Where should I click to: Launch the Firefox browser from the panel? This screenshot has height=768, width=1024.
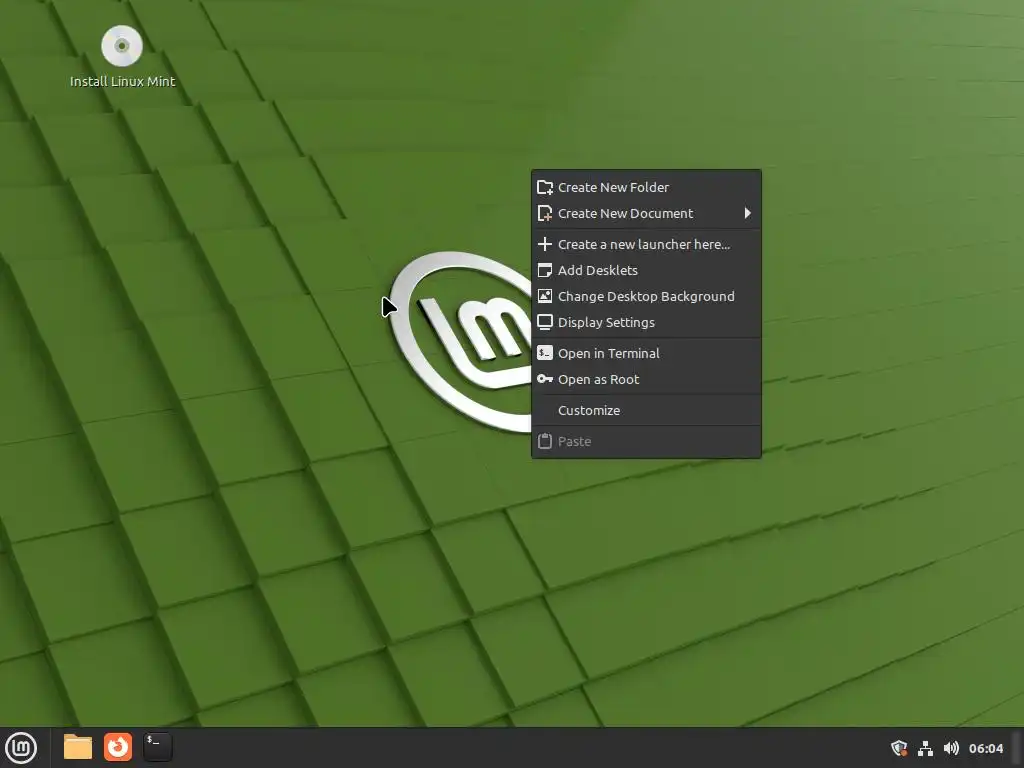tap(118, 747)
